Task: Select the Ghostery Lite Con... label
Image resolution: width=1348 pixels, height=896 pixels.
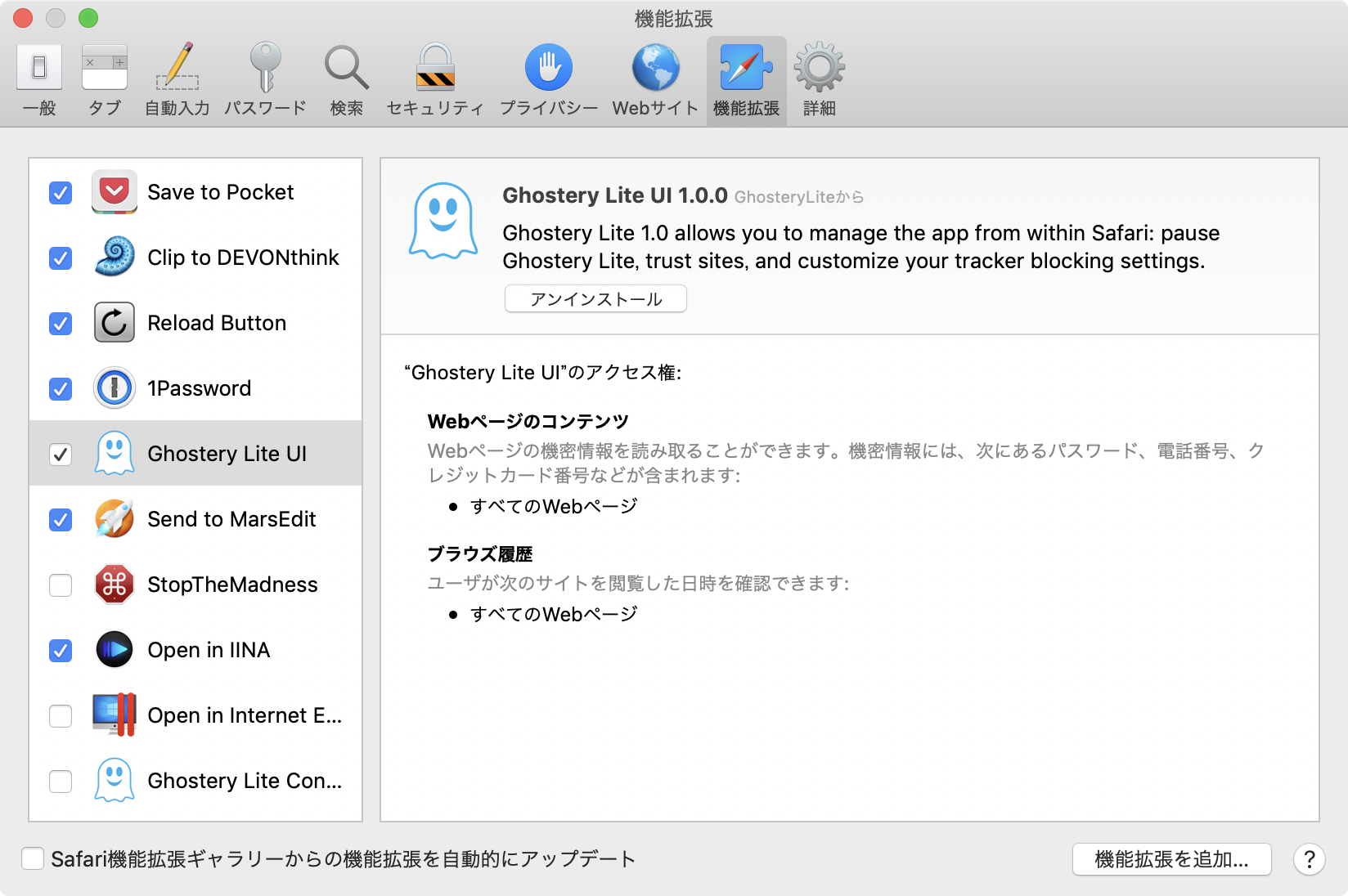Action: pos(245,781)
